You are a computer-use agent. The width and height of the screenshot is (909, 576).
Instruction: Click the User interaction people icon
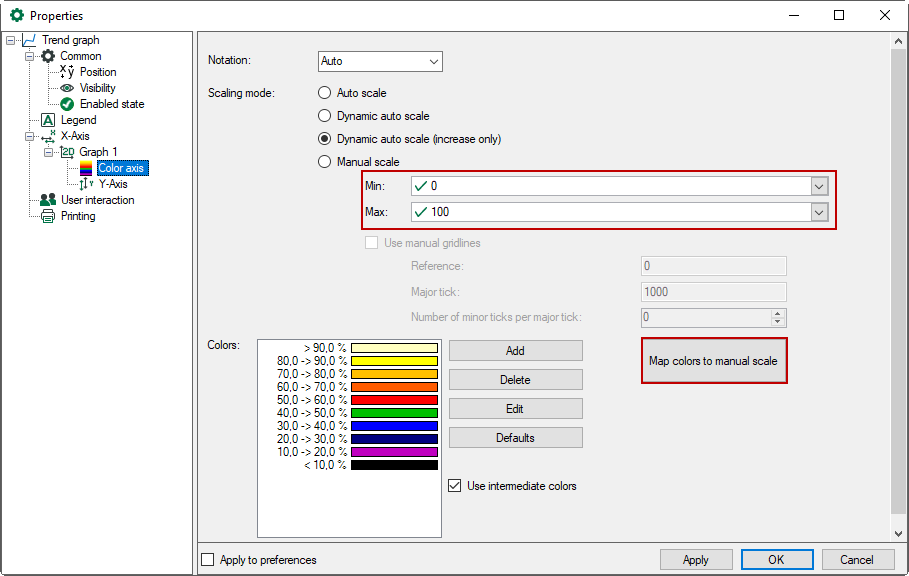tap(48, 200)
